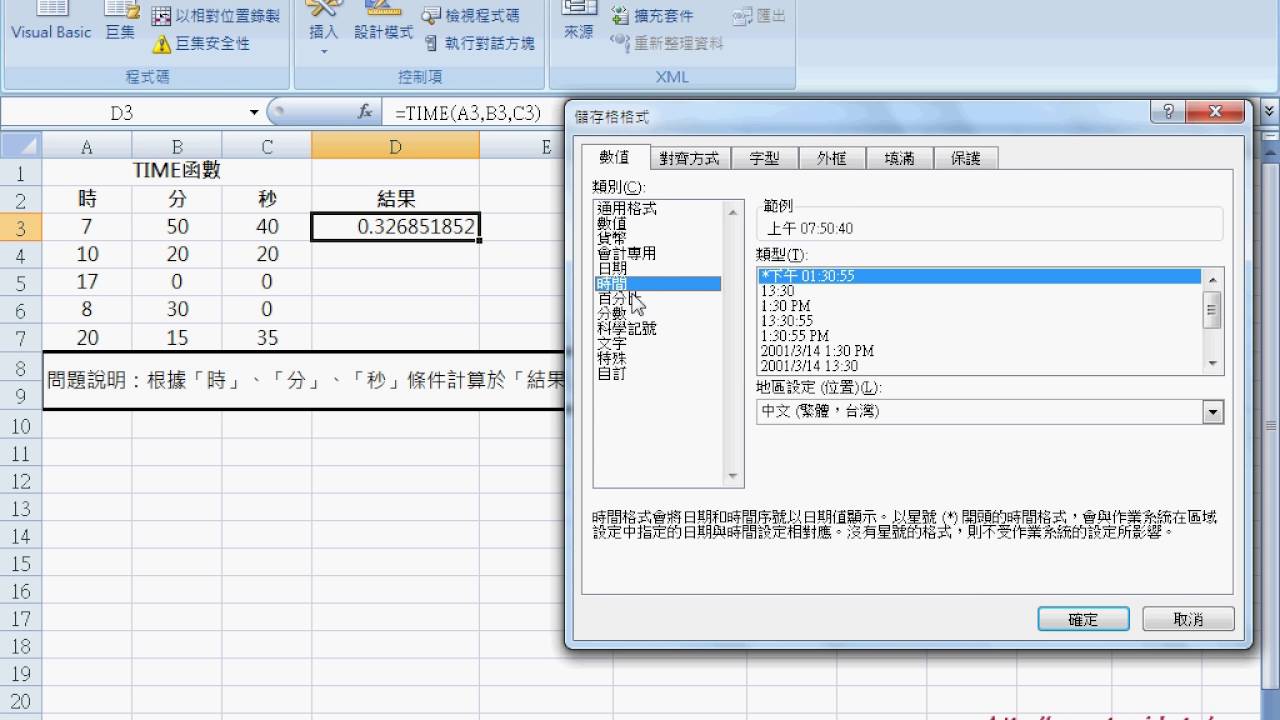Viewport: 1280px width, 720px height.
Task: Click scroll-up arrow of type list
Action: click(1213, 278)
